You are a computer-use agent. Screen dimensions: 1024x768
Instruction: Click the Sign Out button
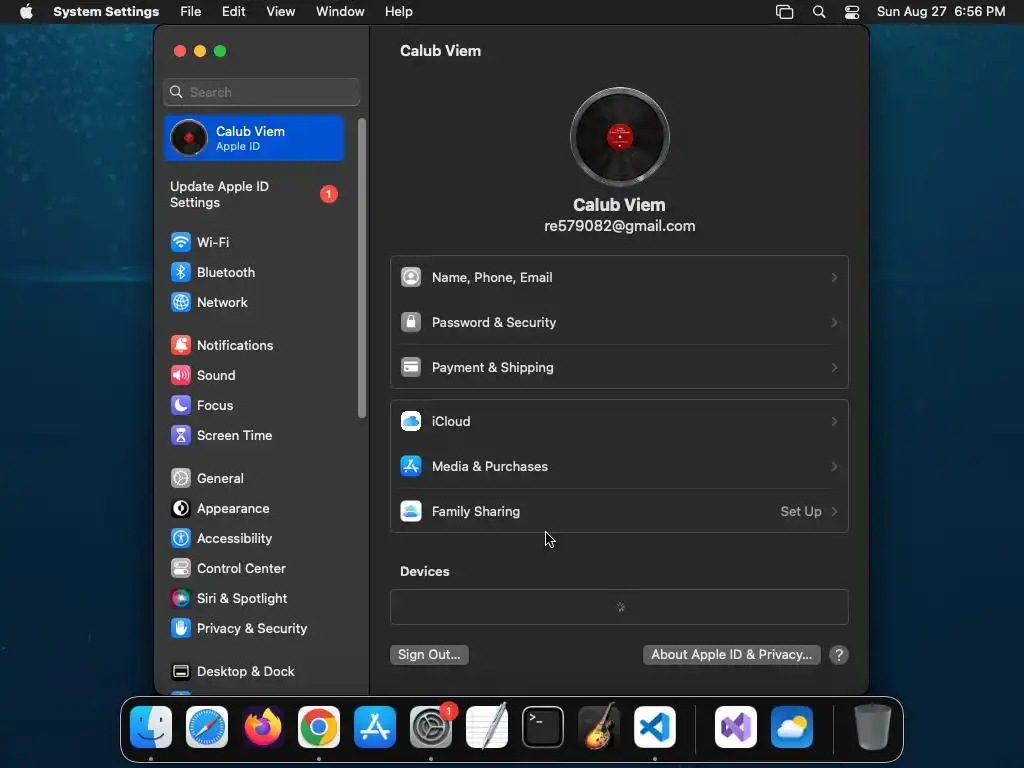pos(429,655)
